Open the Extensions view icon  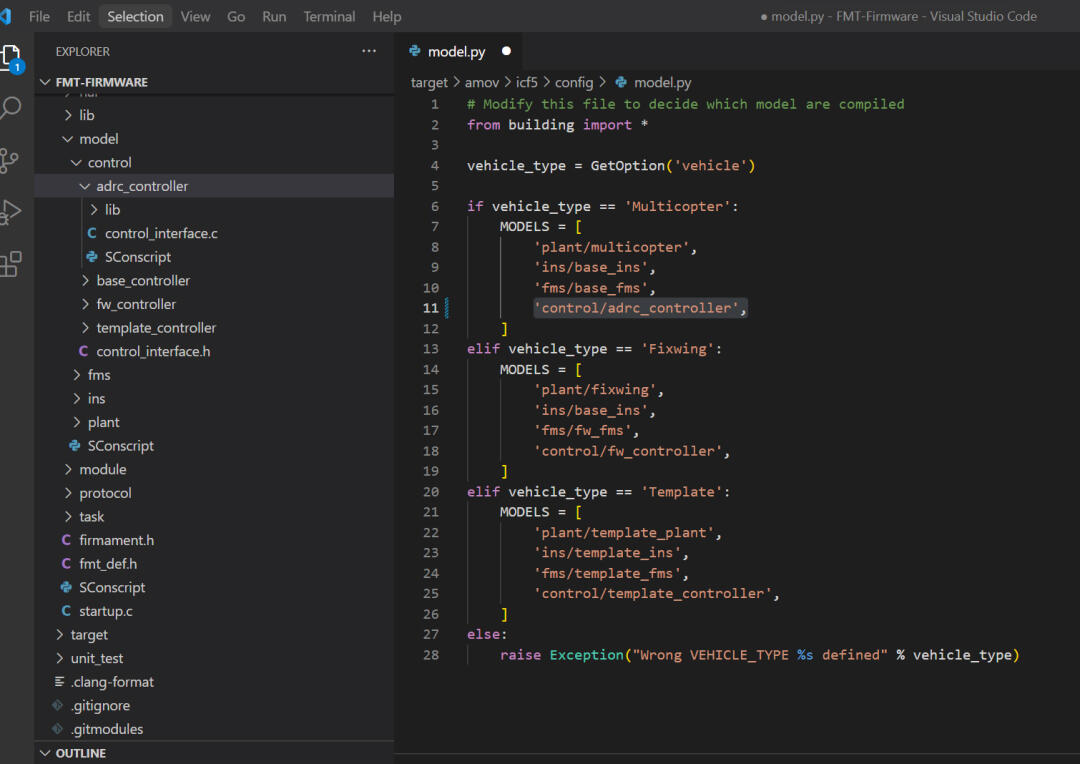click(11, 264)
